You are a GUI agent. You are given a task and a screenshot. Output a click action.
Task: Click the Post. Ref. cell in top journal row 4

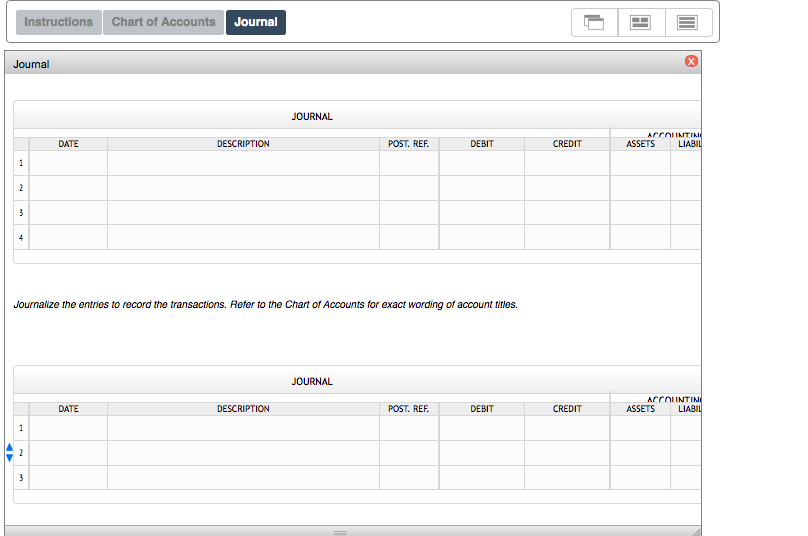[x=409, y=237]
